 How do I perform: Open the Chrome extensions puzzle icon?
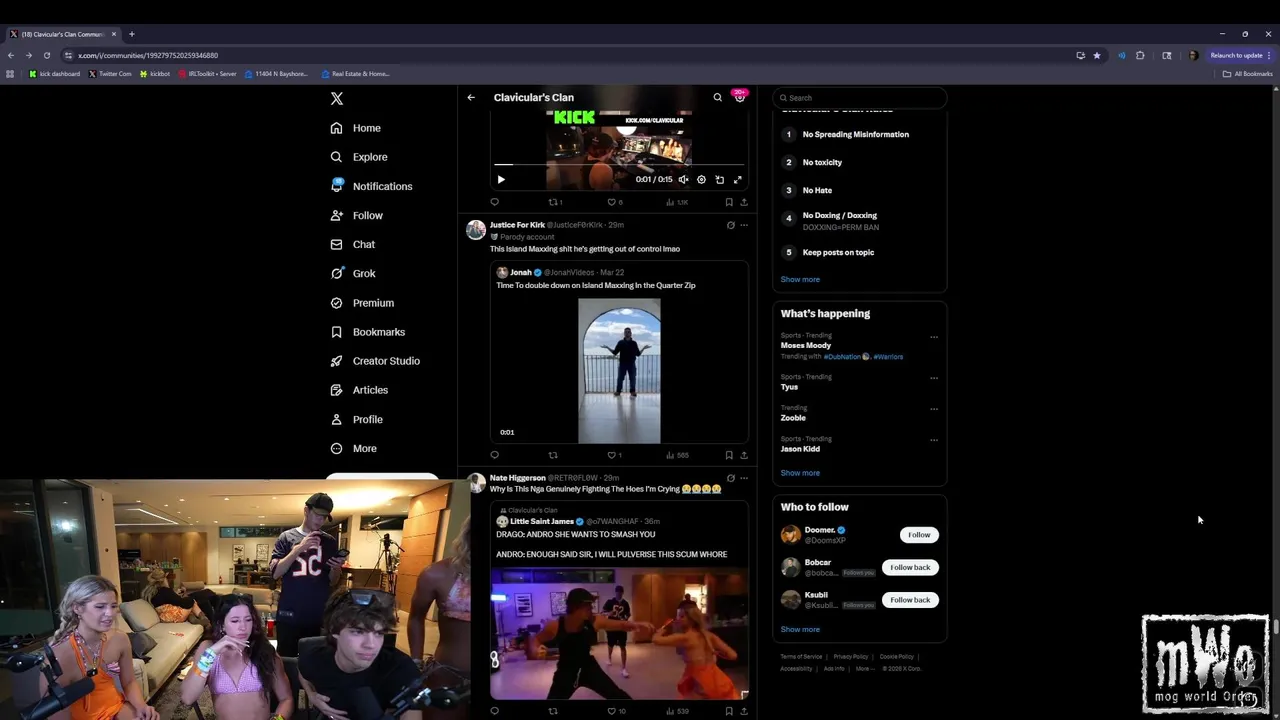coord(1140,55)
